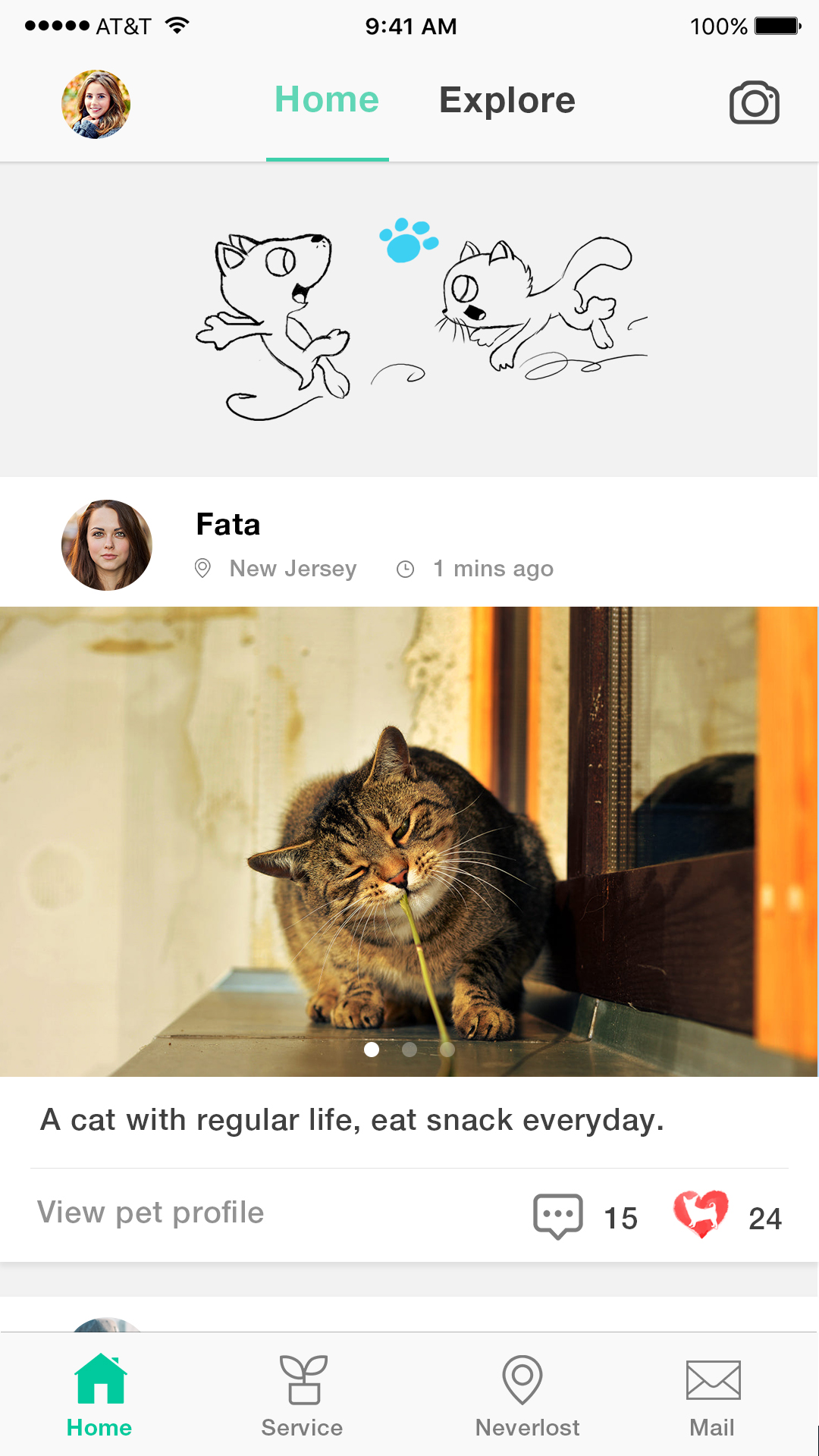Tap the blue paw print icon

pyautogui.click(x=409, y=240)
